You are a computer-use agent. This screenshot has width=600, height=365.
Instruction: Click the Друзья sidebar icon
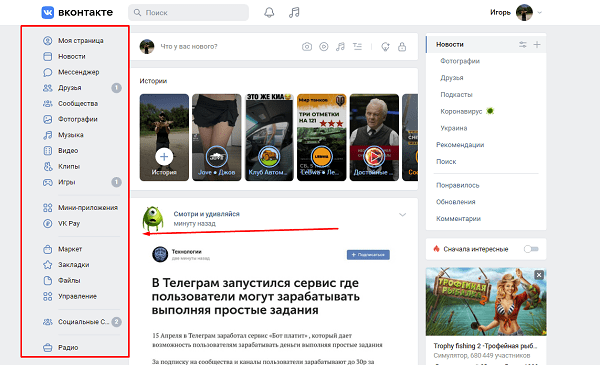point(47,88)
